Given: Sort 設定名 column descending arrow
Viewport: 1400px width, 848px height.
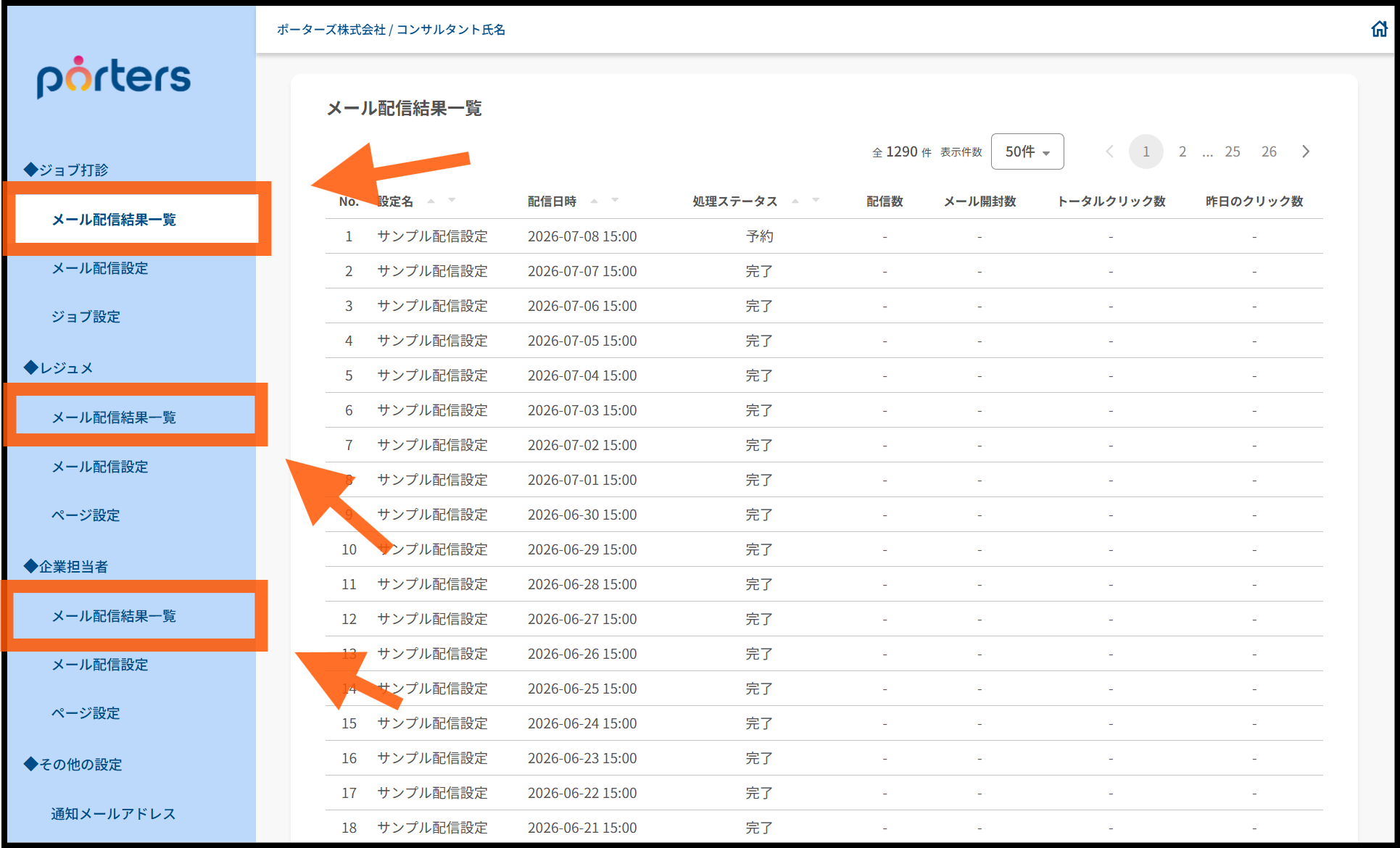Looking at the screenshot, I should (x=452, y=200).
